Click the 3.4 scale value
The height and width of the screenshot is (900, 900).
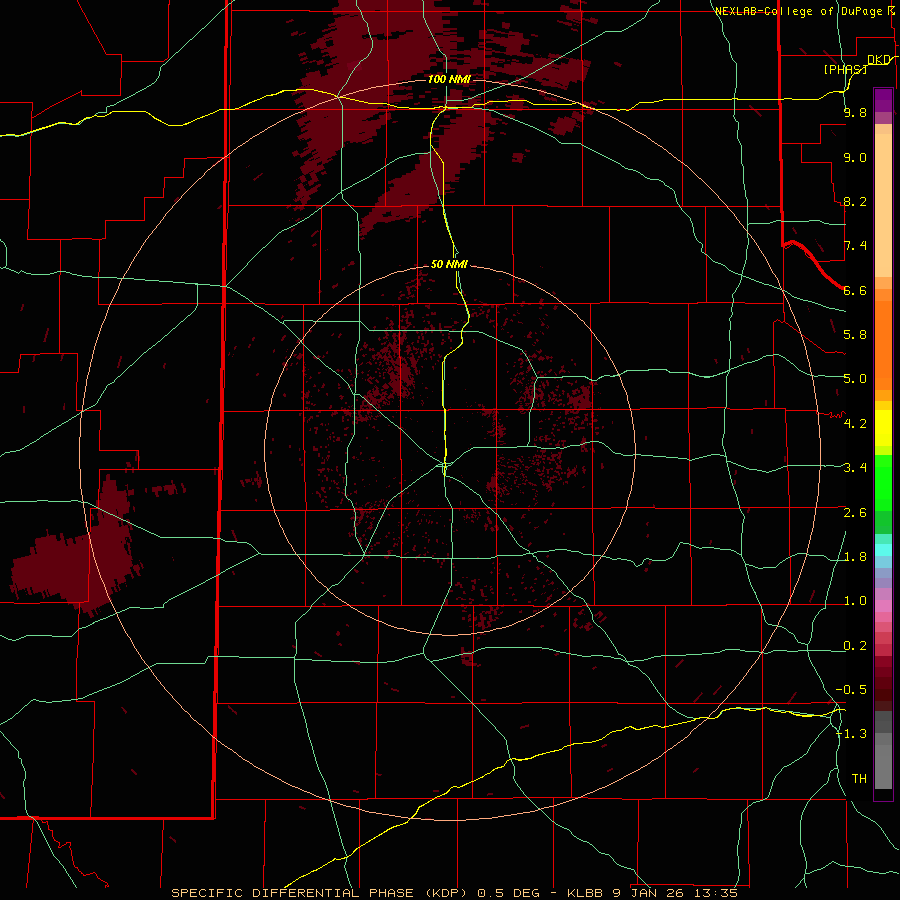855,468
